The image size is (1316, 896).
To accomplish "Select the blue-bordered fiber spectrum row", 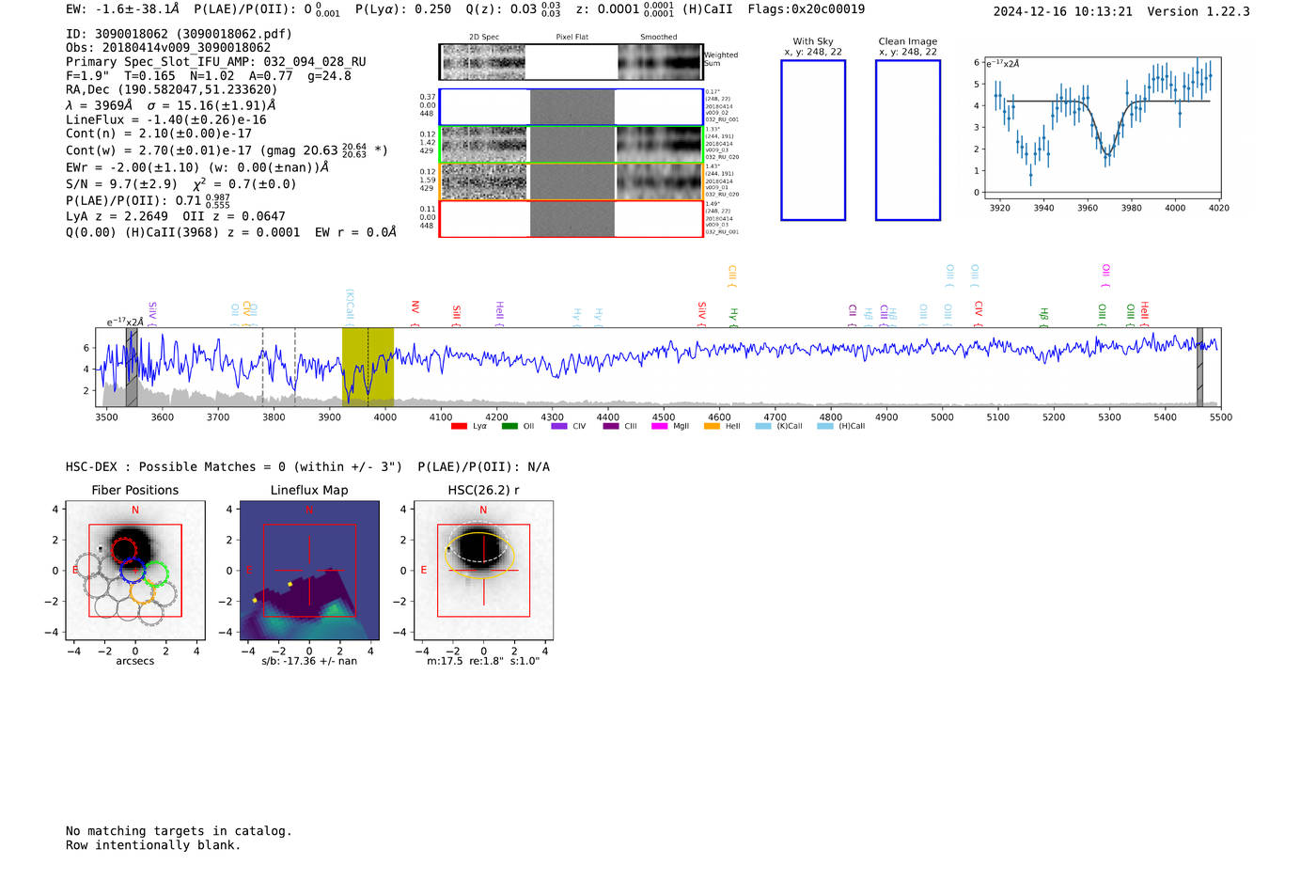I will (x=571, y=107).
